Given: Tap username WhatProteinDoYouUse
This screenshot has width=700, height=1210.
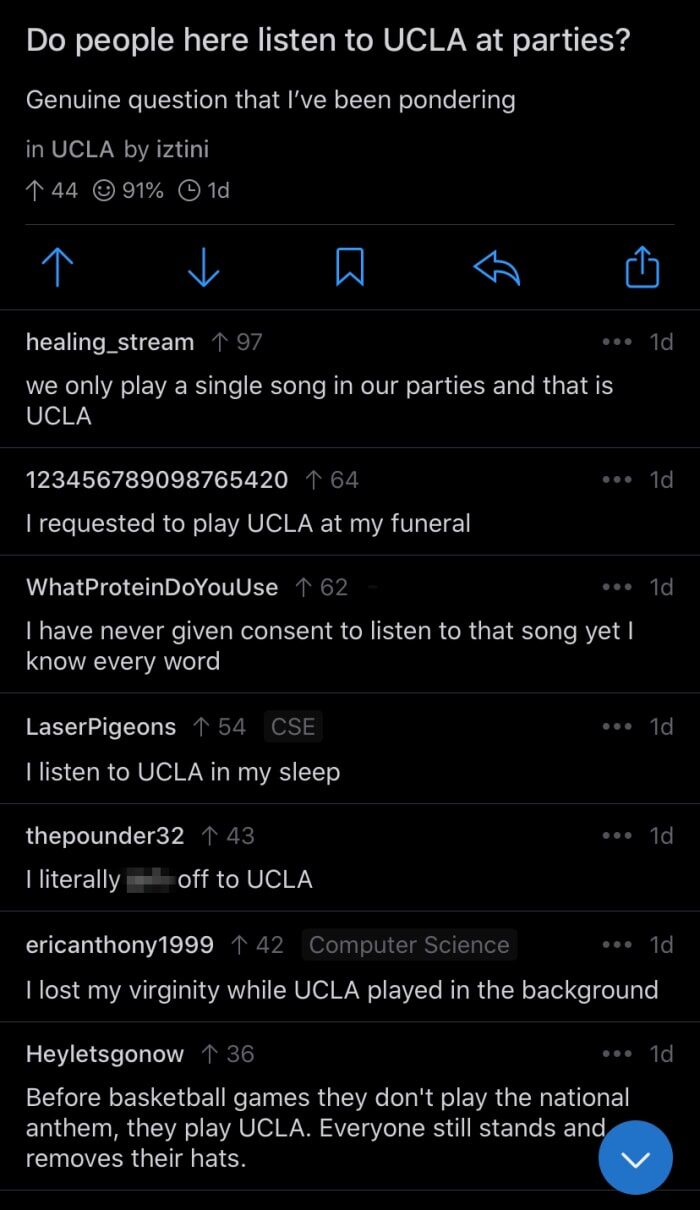Looking at the screenshot, I should tap(152, 587).
